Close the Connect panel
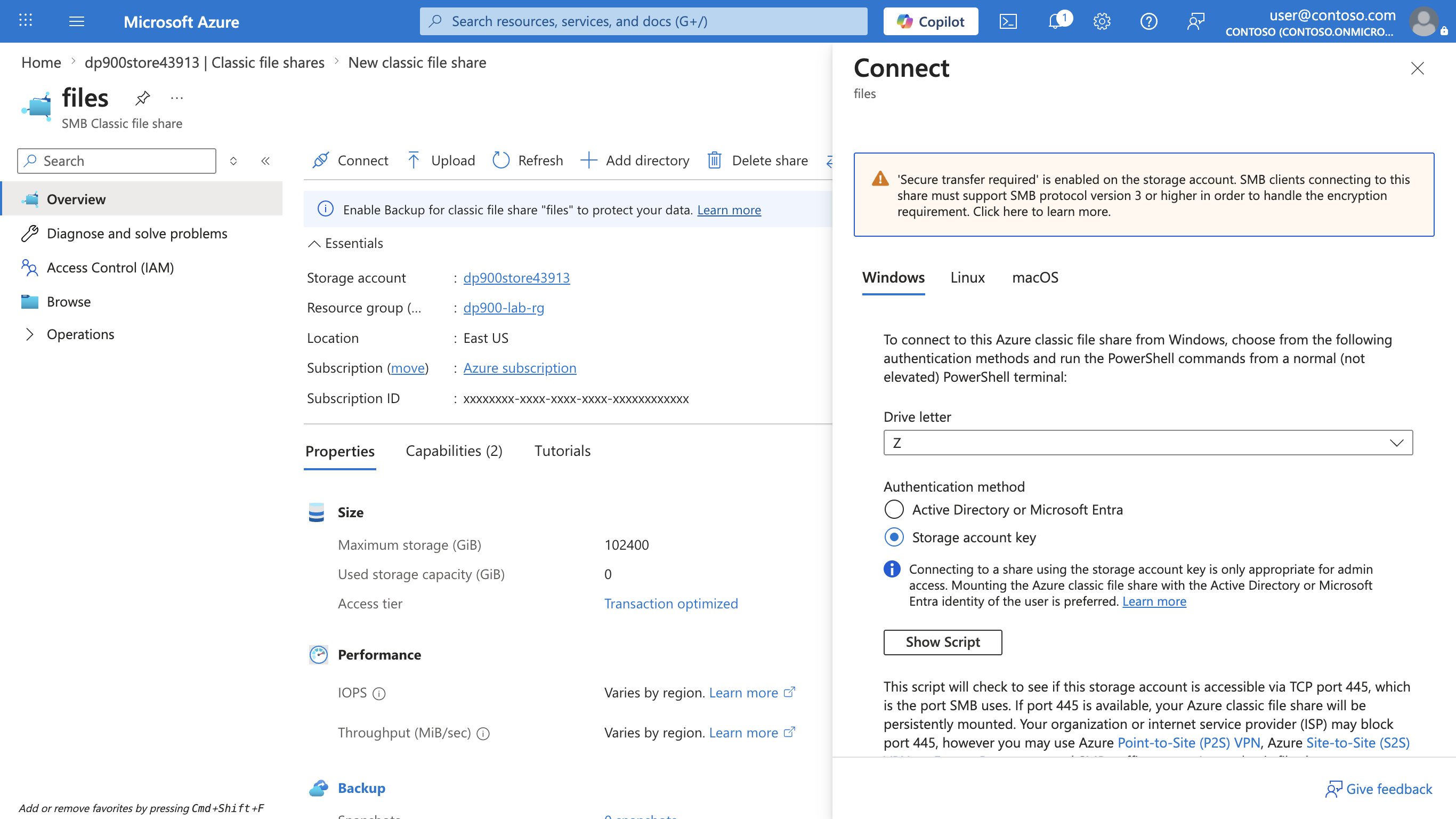 tap(1417, 68)
